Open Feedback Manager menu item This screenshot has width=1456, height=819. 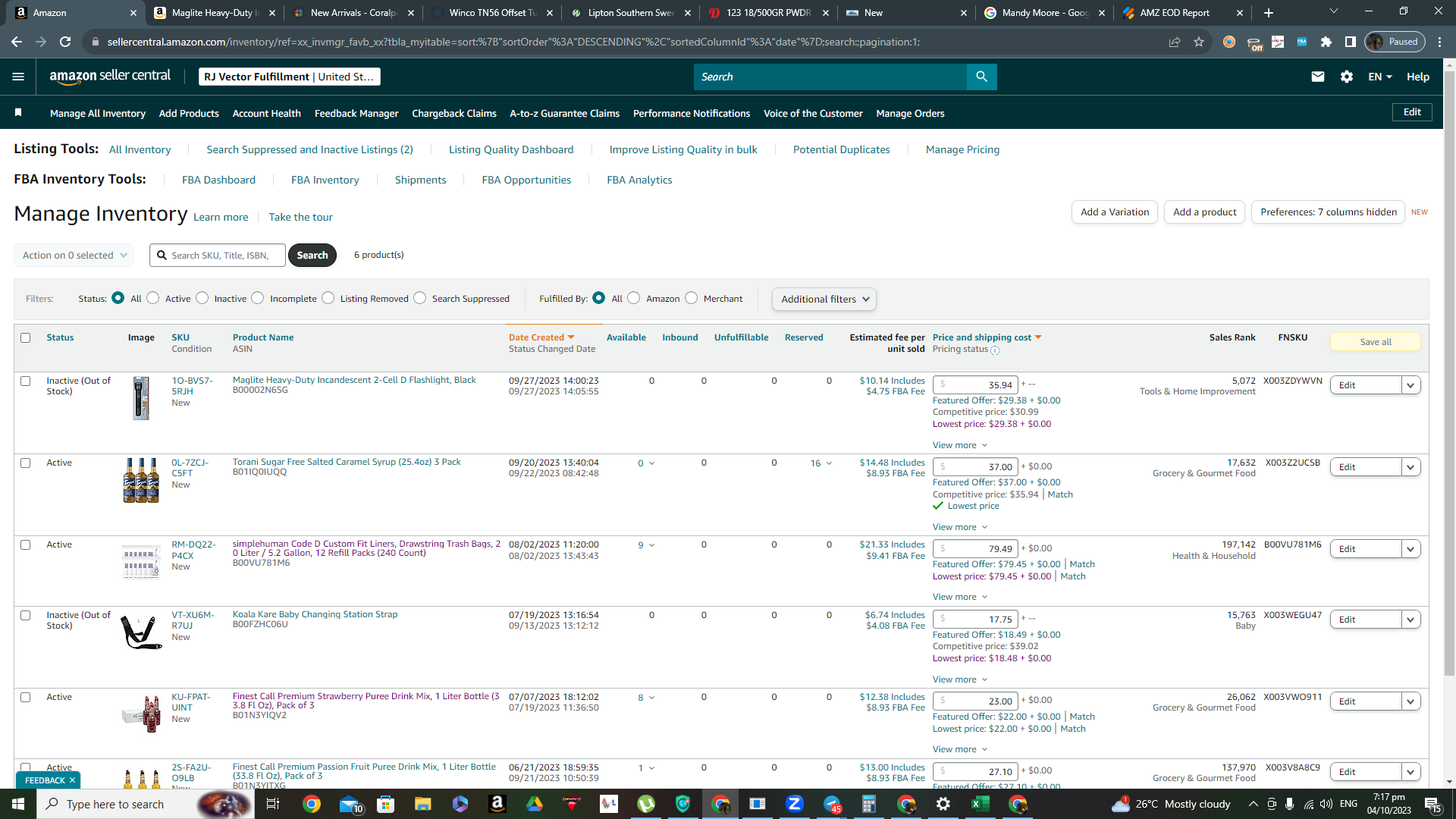tap(356, 113)
